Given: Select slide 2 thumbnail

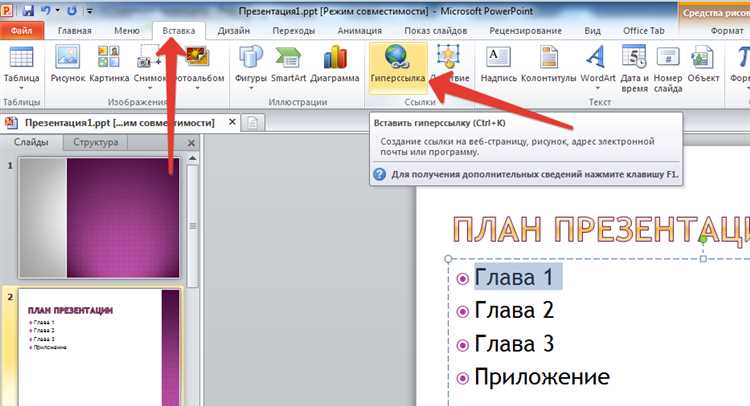Looking at the screenshot, I should (x=99, y=347).
